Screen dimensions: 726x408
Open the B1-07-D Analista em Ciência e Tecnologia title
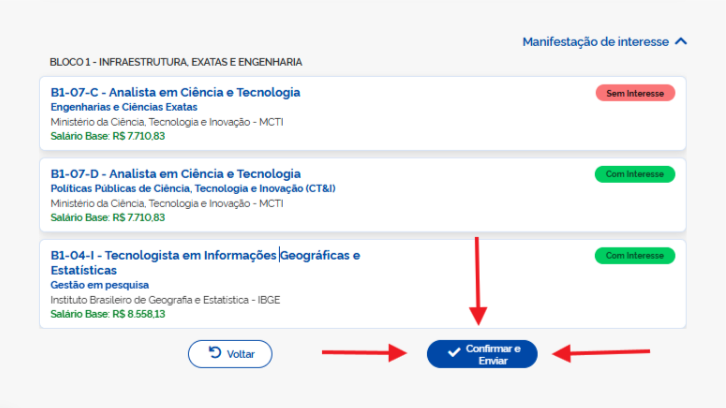(x=175, y=174)
